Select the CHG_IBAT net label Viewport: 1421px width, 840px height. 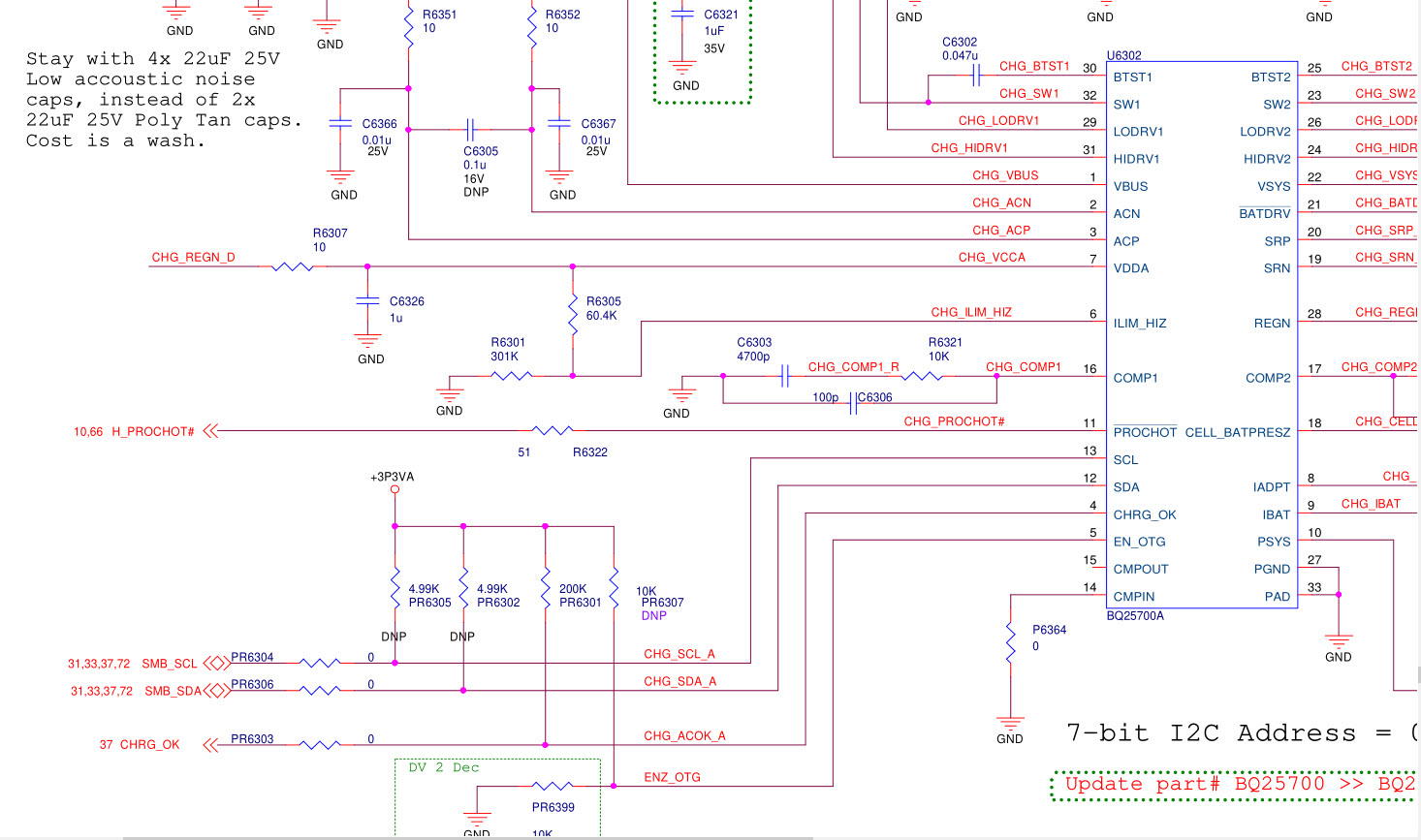[x=1371, y=505]
